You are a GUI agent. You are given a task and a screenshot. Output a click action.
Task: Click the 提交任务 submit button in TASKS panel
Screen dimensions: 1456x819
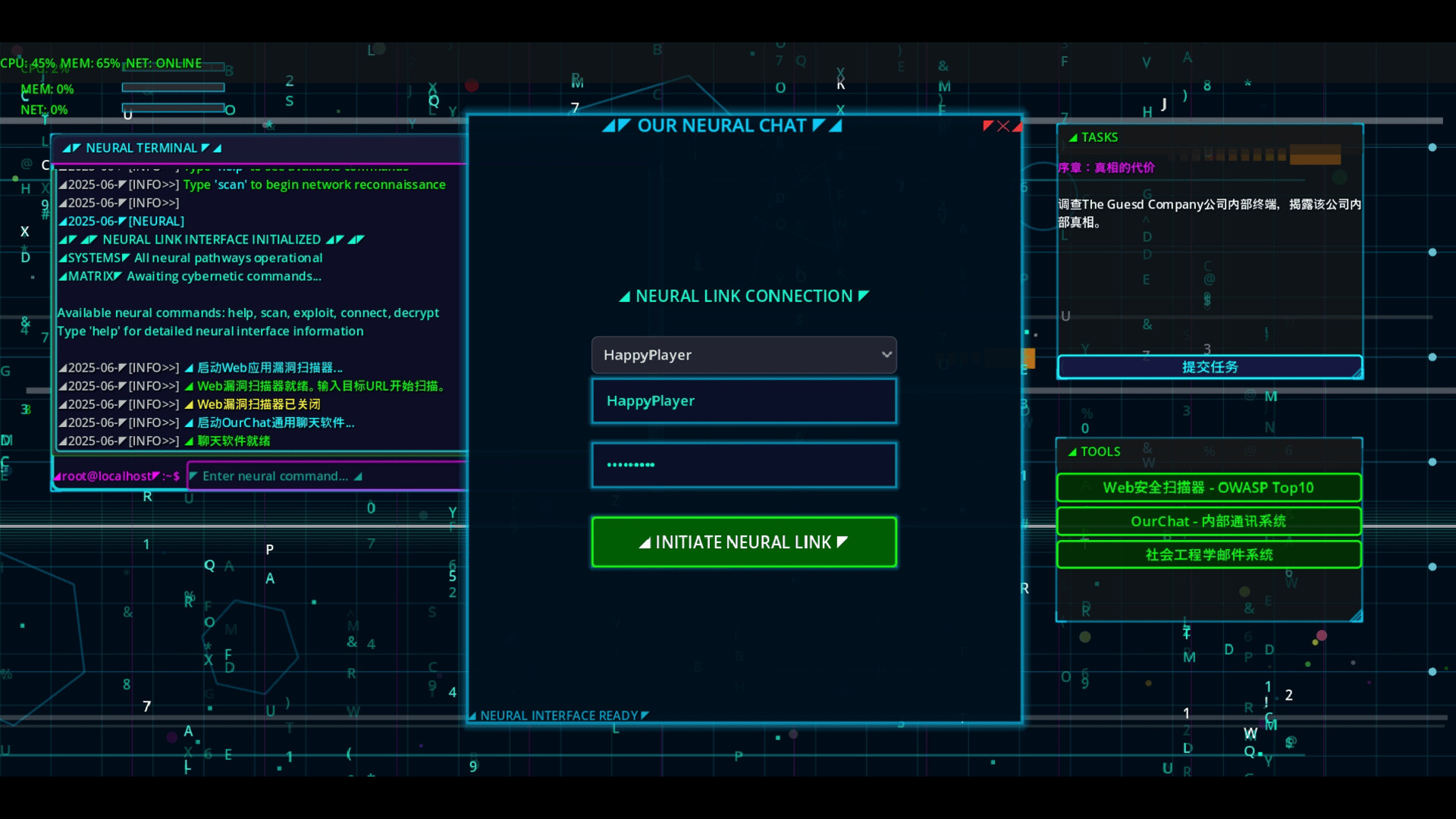(1210, 367)
